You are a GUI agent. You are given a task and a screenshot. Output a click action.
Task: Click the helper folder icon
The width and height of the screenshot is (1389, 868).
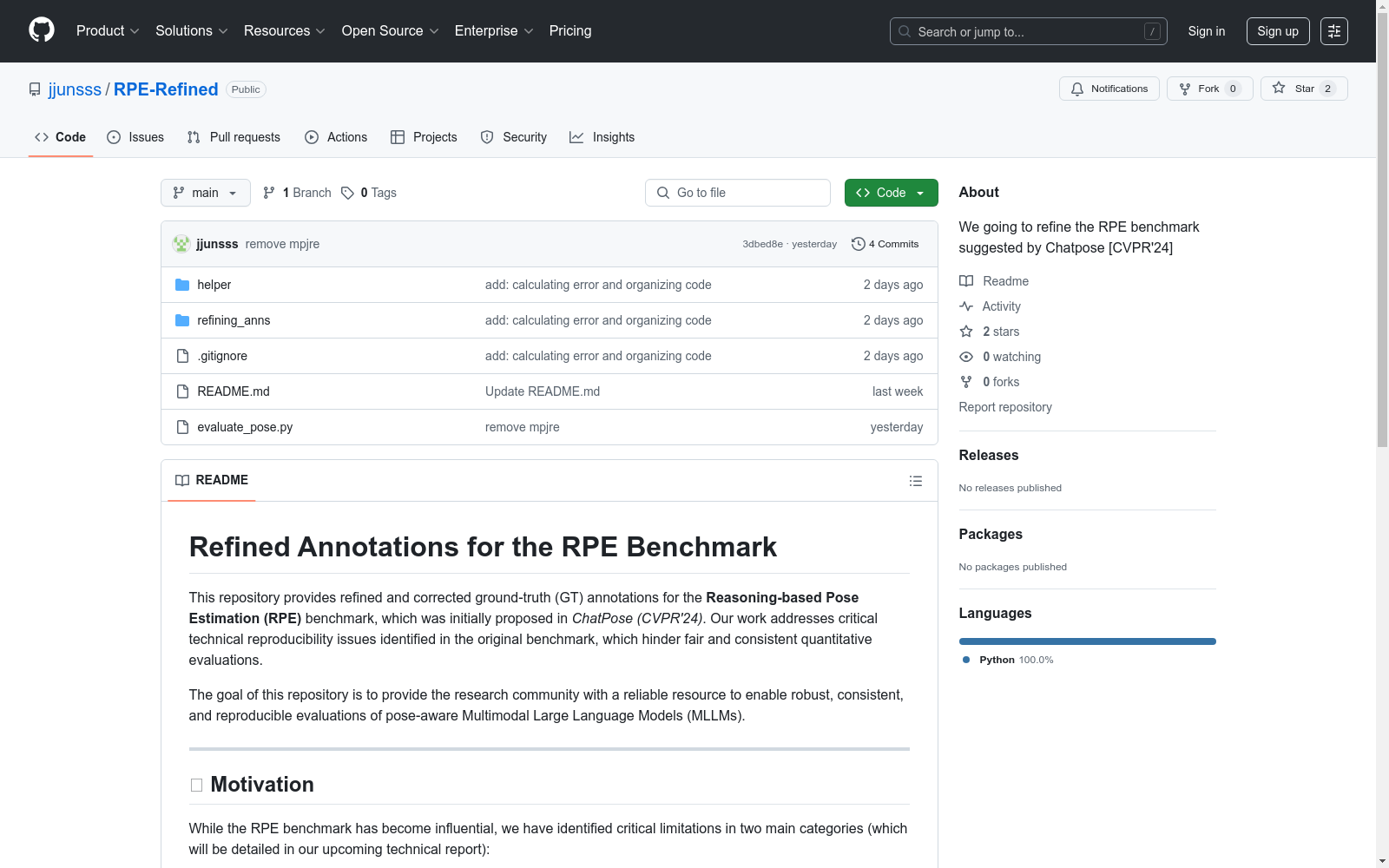tap(182, 285)
